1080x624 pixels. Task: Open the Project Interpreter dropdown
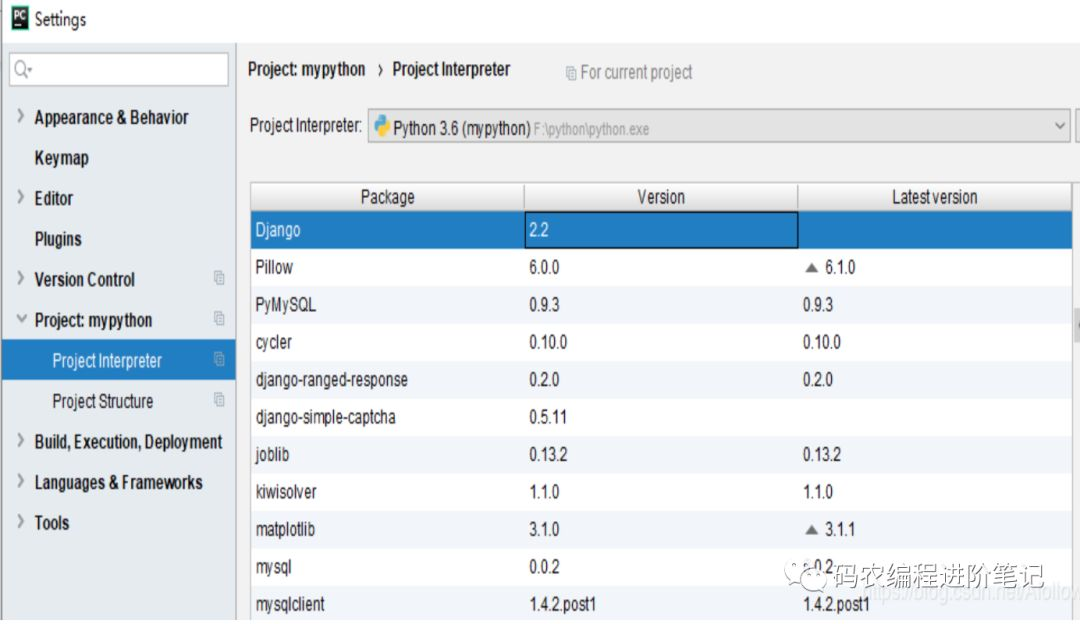(1060, 127)
